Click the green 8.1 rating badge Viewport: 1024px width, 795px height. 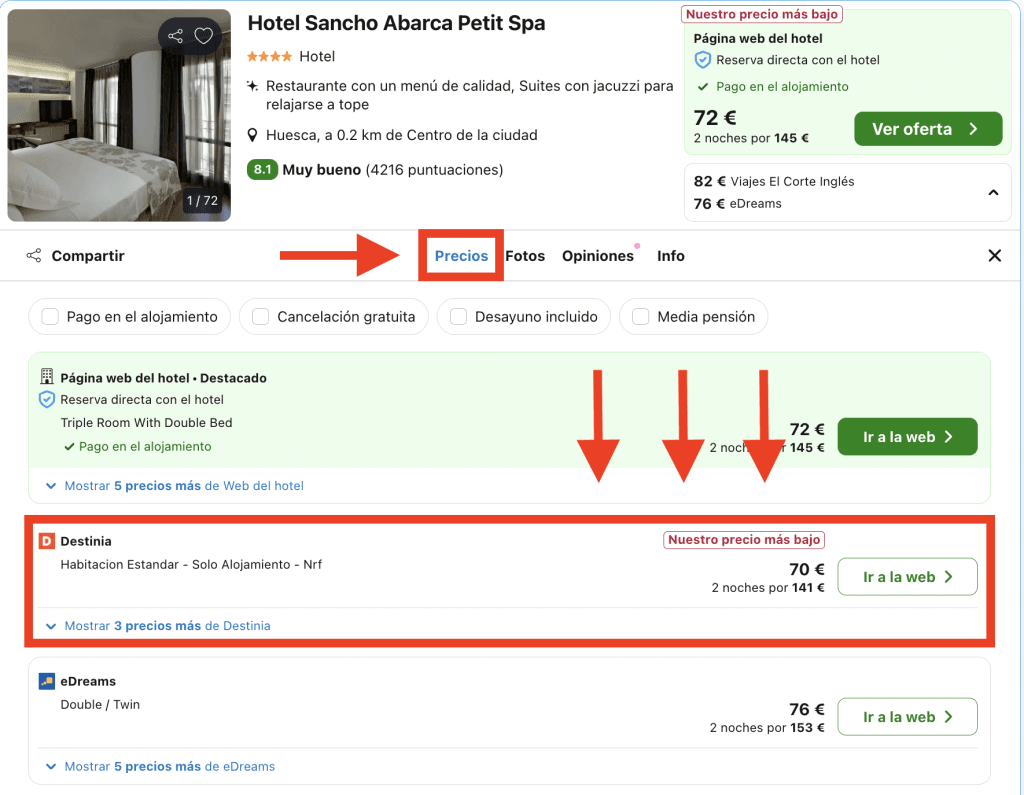point(262,170)
